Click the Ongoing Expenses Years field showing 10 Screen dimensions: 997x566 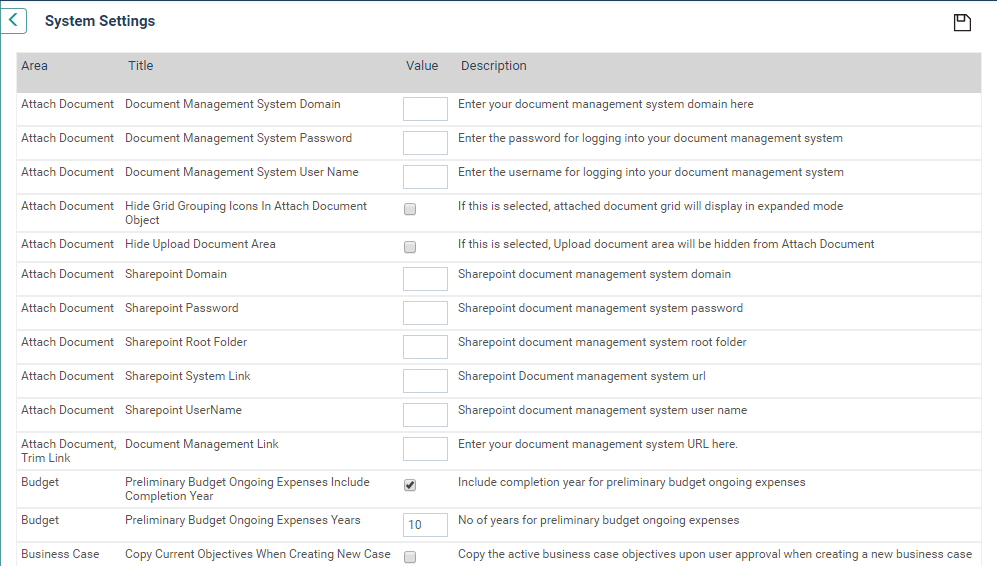[425, 525]
